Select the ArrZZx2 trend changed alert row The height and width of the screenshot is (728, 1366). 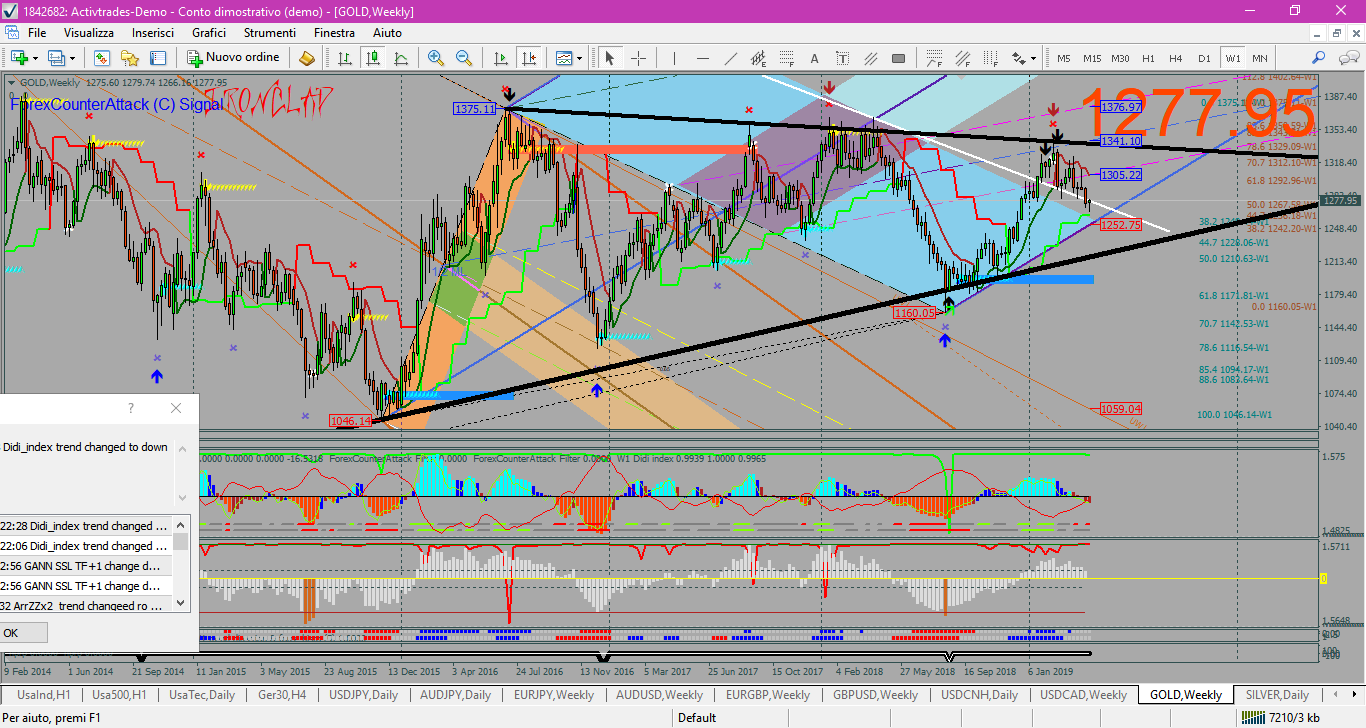pyautogui.click(x=87, y=606)
